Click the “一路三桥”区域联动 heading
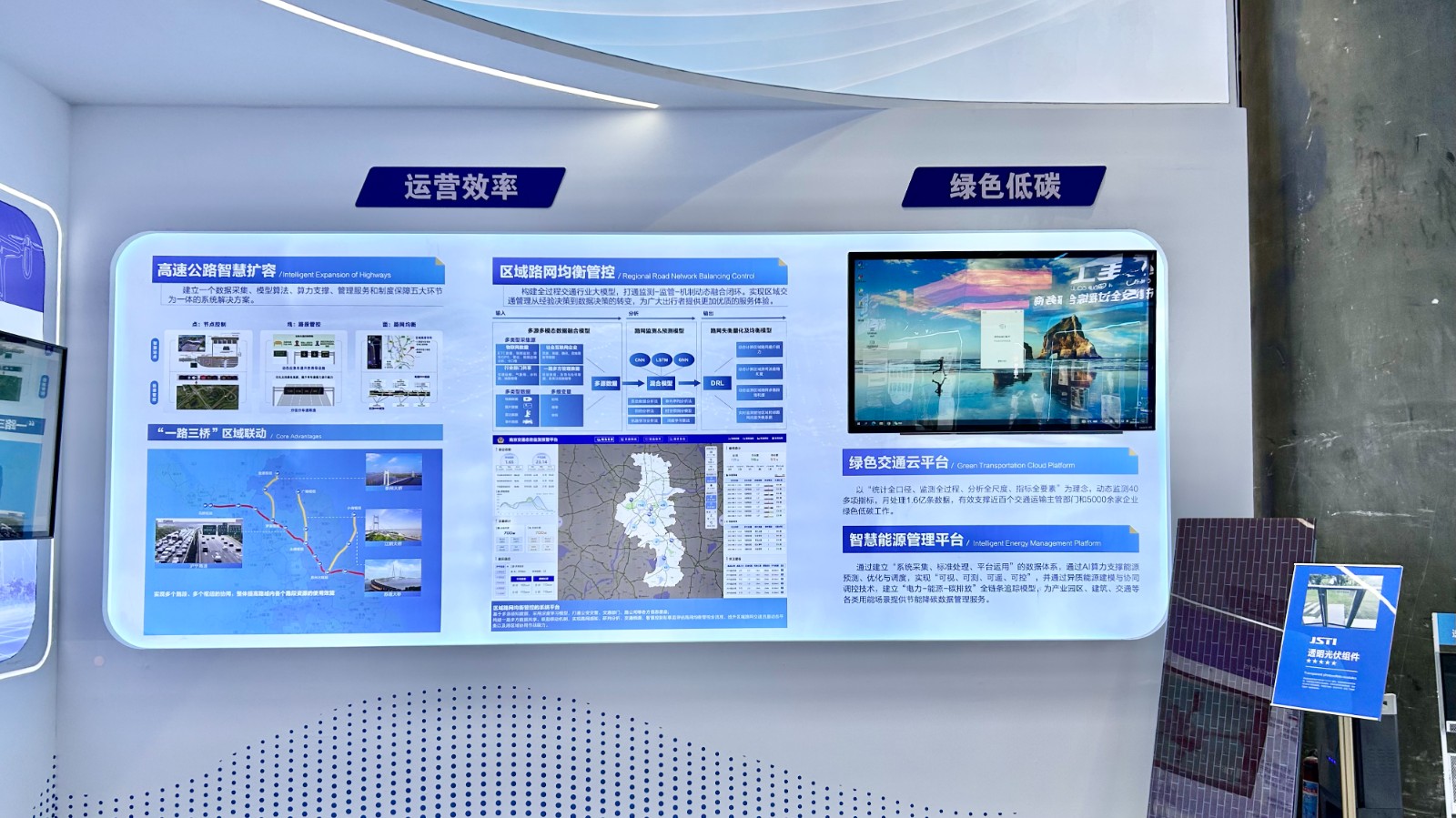This screenshot has width=1456, height=818. pyautogui.click(x=212, y=433)
